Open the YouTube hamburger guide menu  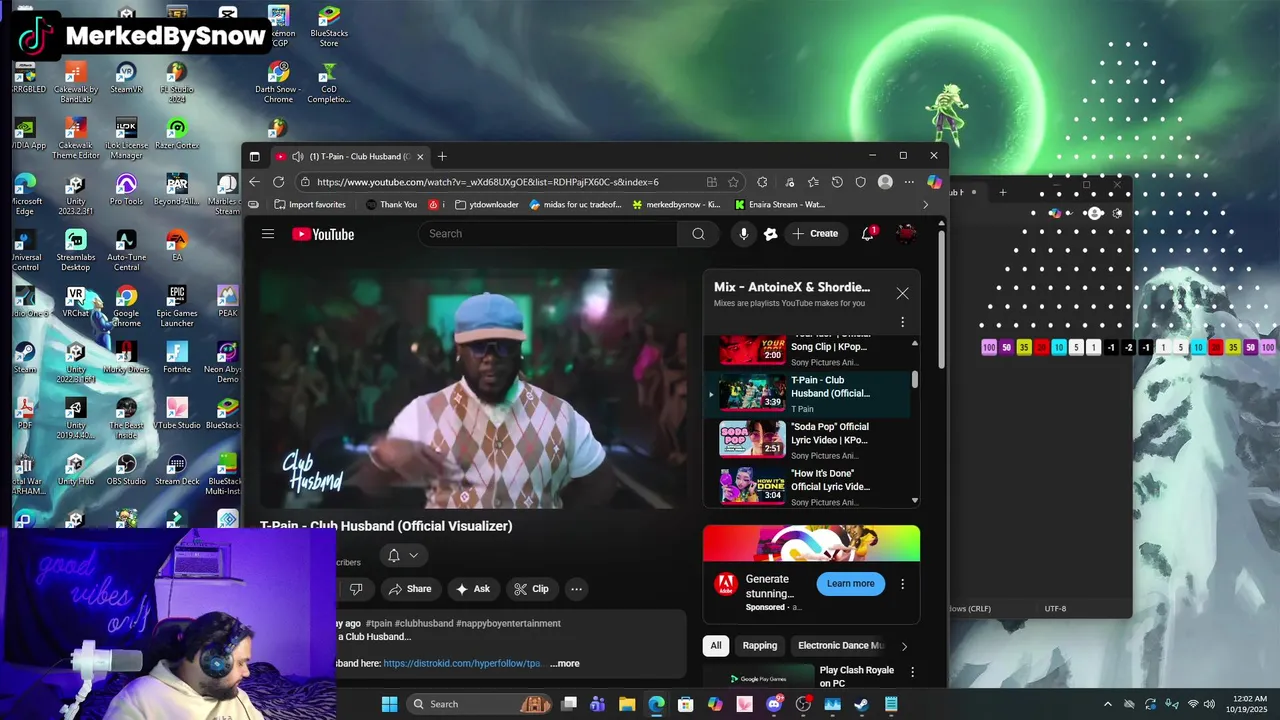coord(268,234)
